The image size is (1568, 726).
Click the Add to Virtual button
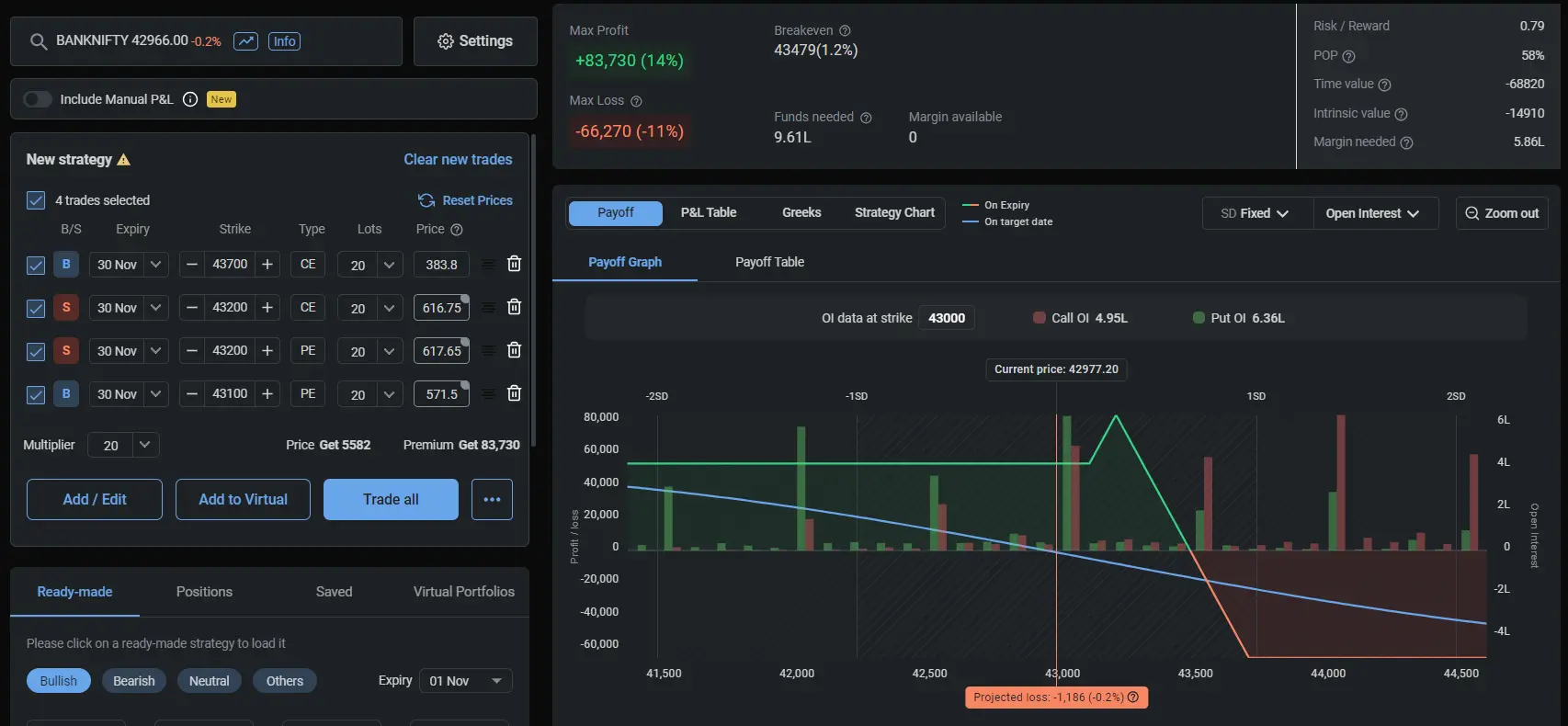click(243, 499)
